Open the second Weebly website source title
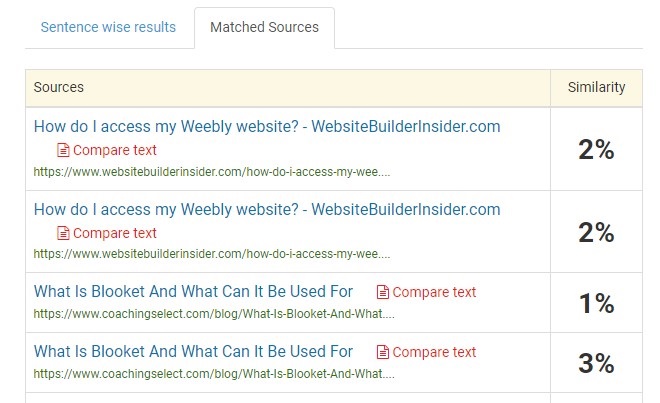Screen dimensions: 660x403 click(267, 210)
